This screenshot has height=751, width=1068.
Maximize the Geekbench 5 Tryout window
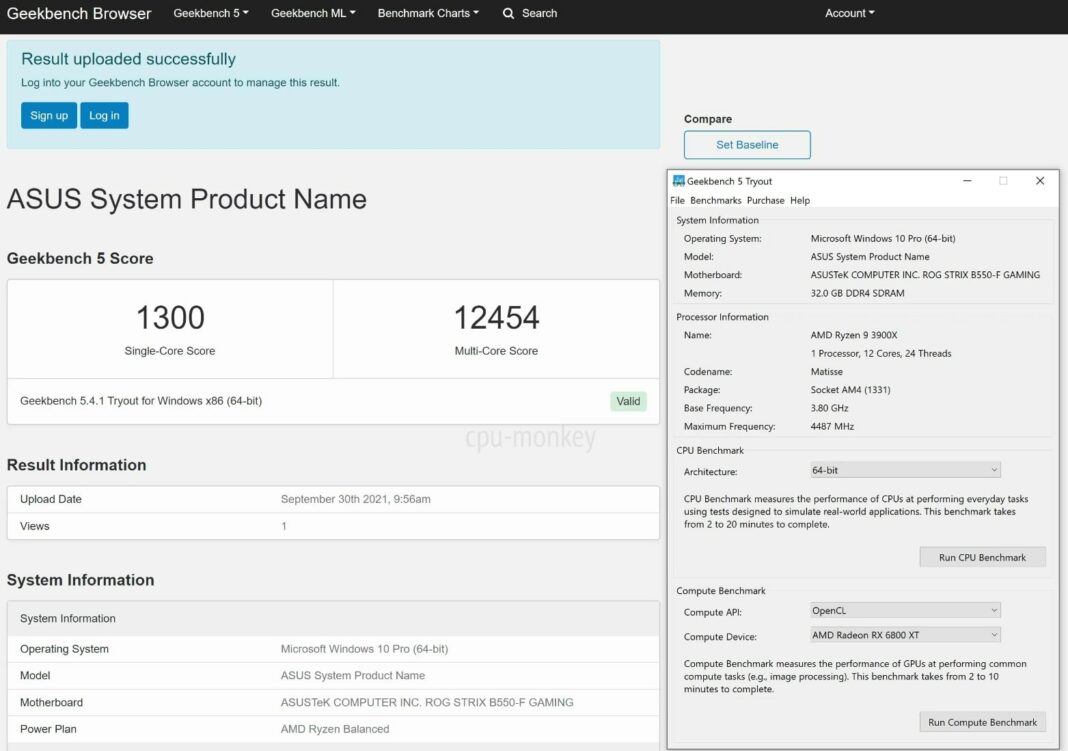coord(1003,181)
